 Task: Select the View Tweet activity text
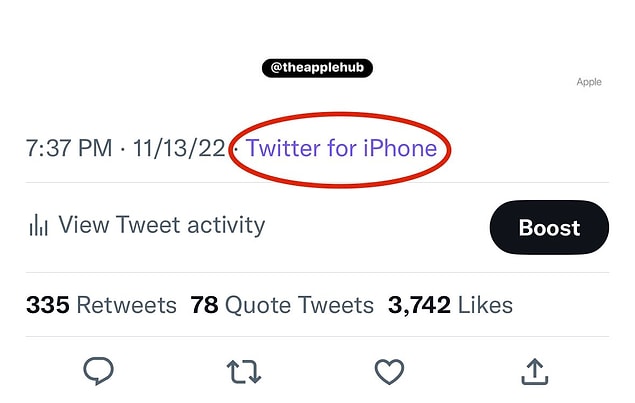tap(162, 225)
